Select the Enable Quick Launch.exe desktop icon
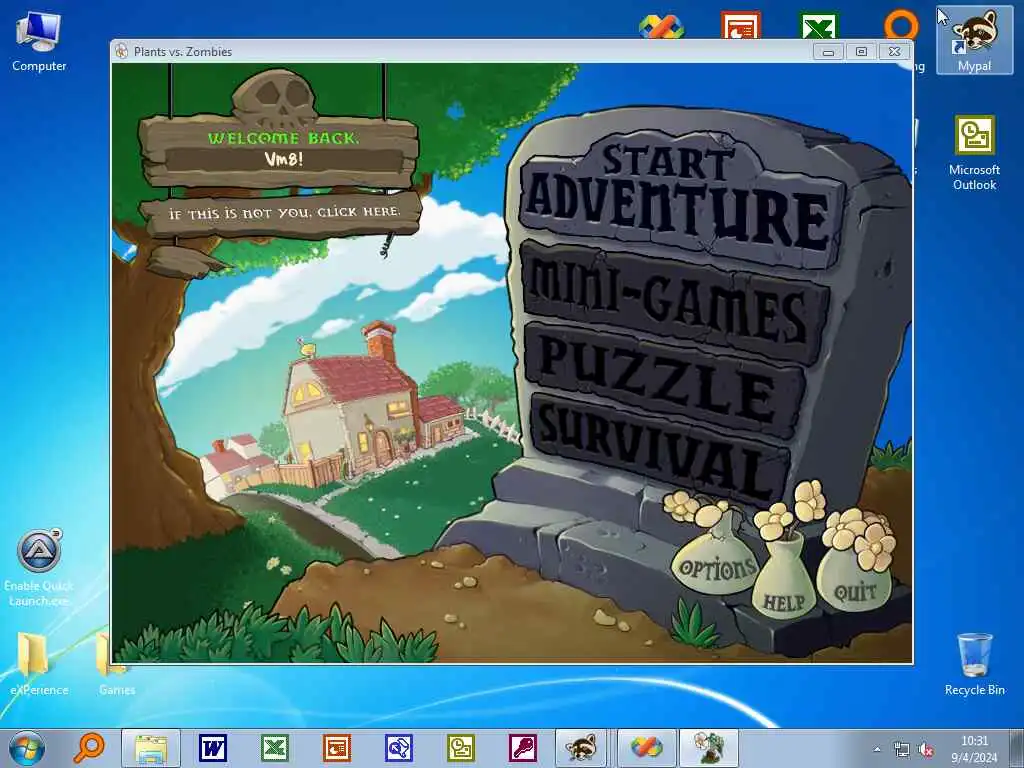This screenshot has height=768, width=1024. (x=39, y=568)
